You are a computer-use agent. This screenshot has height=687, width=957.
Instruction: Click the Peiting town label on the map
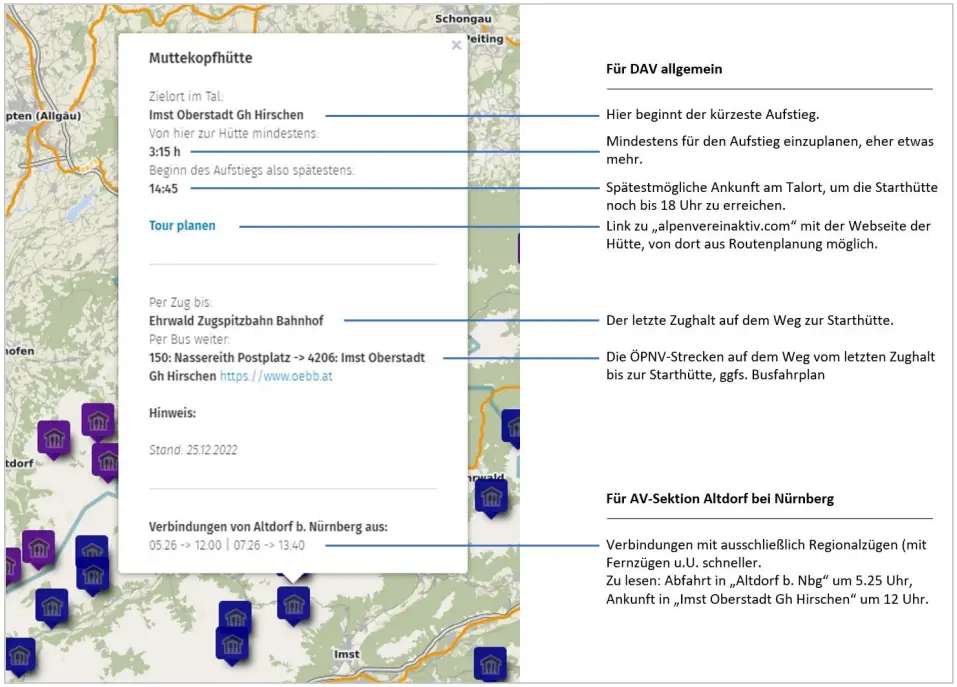pos(485,39)
